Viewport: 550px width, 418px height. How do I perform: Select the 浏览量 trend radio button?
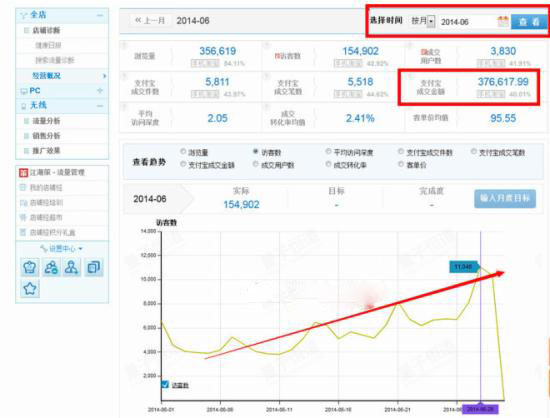point(183,151)
